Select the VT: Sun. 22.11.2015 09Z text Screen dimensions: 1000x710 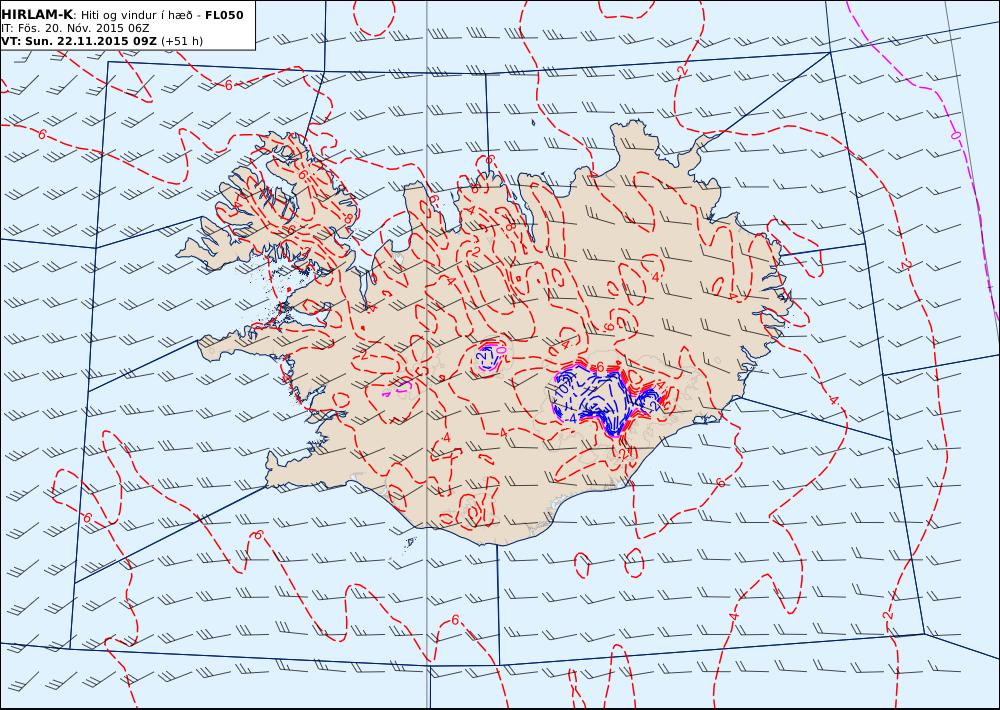78,41
